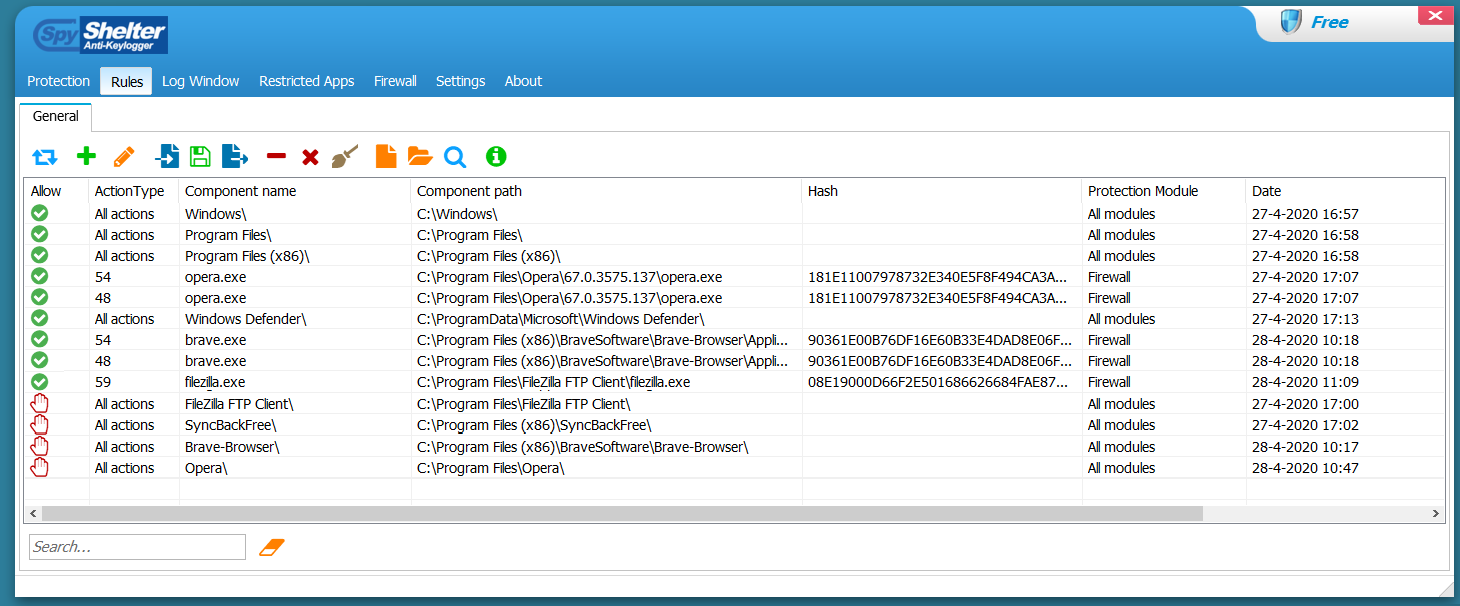Screen dimensions: 1460x606
Task: Click date 27-4-2020 16:57
Action: click(x=1305, y=214)
